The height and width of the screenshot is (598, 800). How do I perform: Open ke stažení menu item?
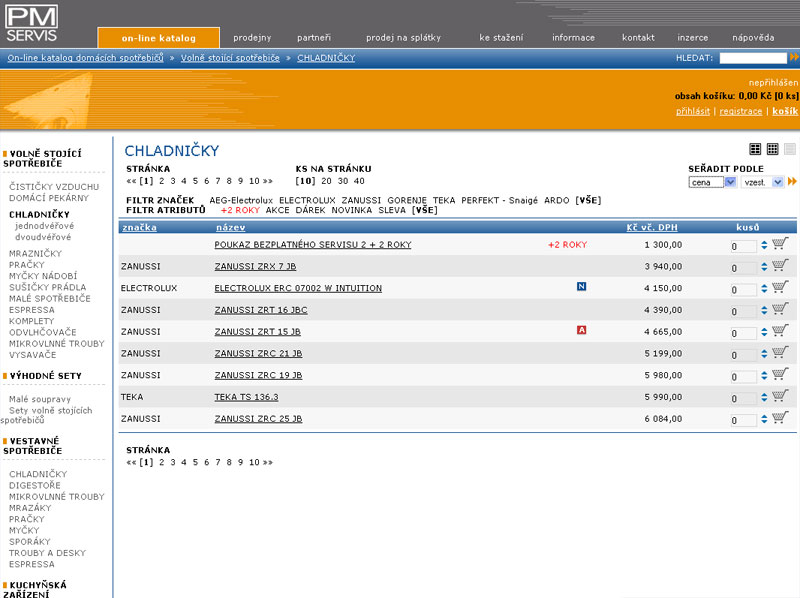pyautogui.click(x=501, y=38)
